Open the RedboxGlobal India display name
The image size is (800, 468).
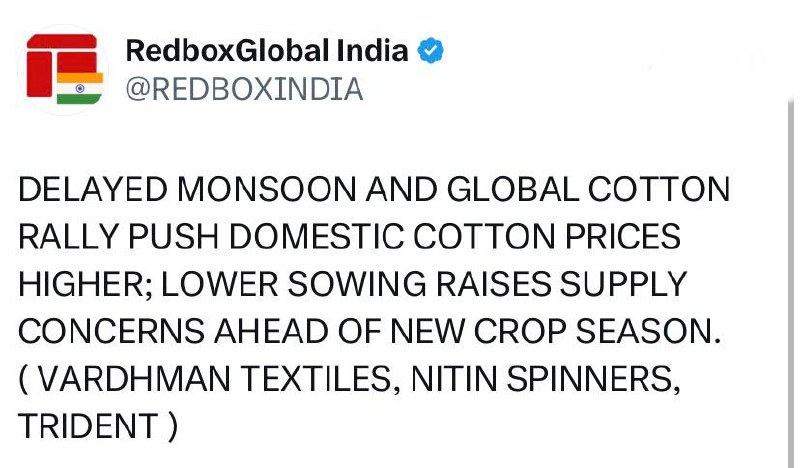(267, 51)
